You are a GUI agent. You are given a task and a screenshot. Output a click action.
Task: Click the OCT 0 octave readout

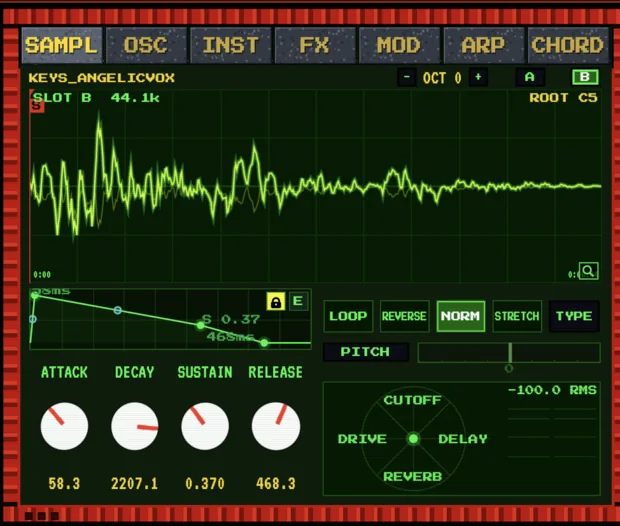click(442, 78)
